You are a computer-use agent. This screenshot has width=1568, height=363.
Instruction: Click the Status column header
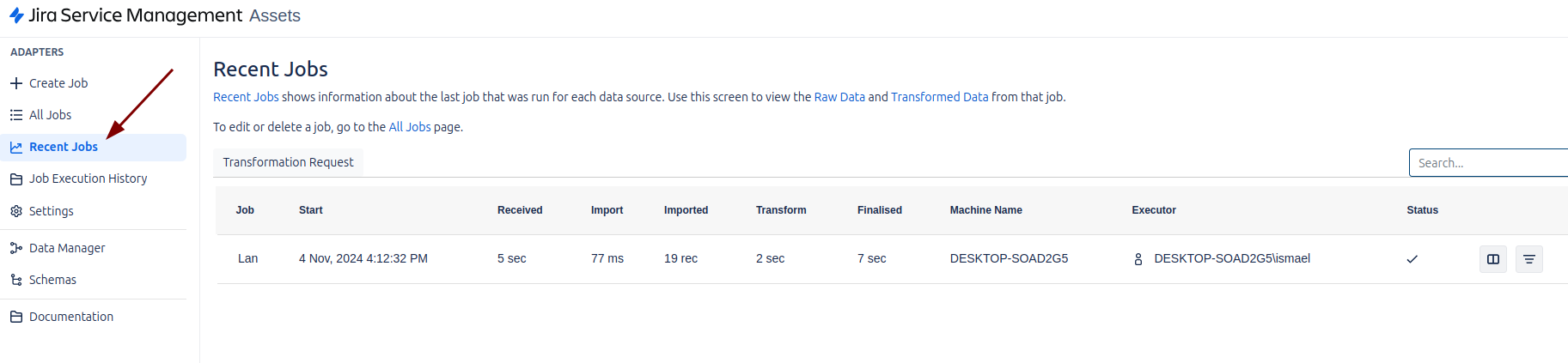[x=1422, y=210]
